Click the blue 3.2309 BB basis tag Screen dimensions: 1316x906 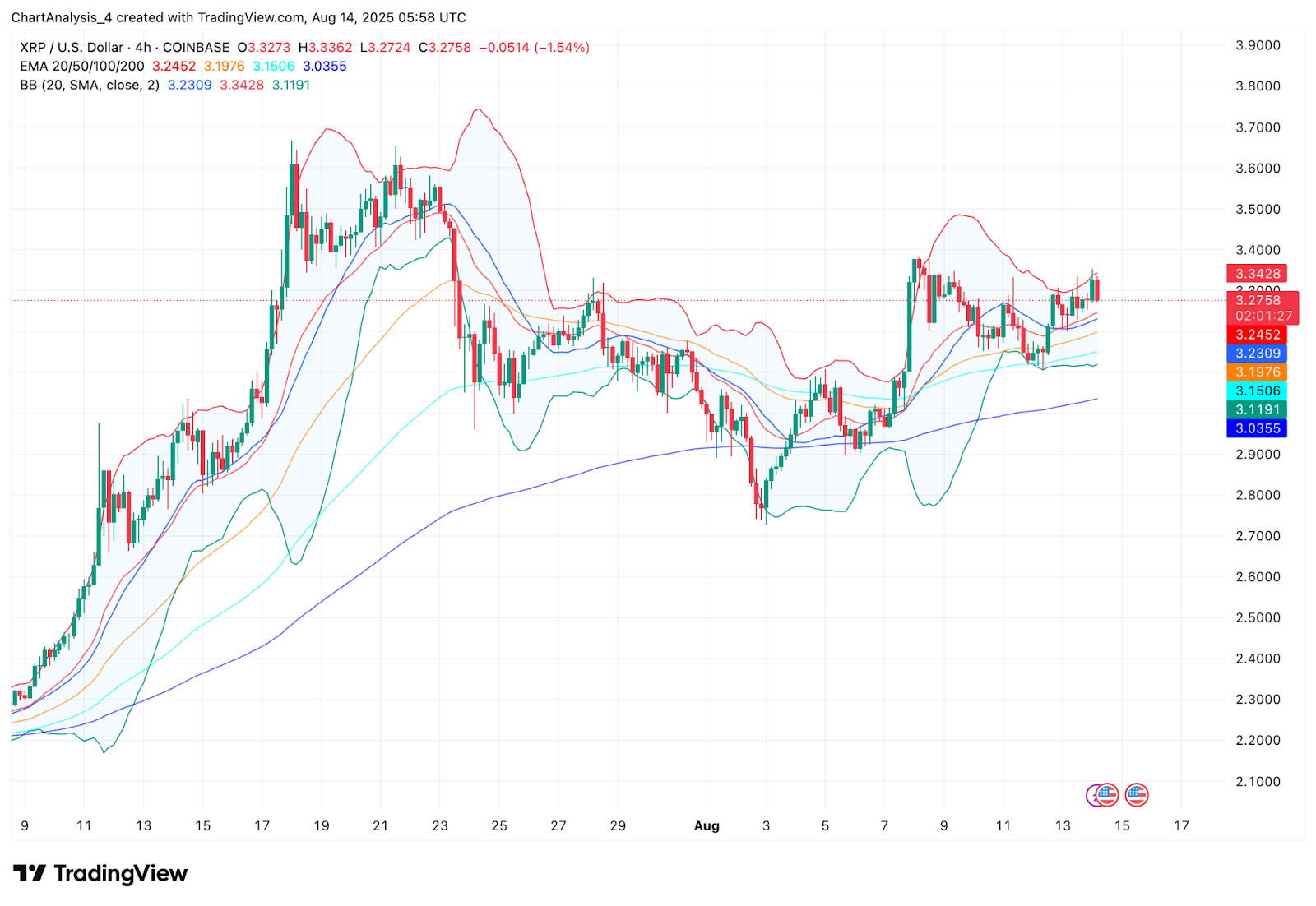[x=1257, y=353]
